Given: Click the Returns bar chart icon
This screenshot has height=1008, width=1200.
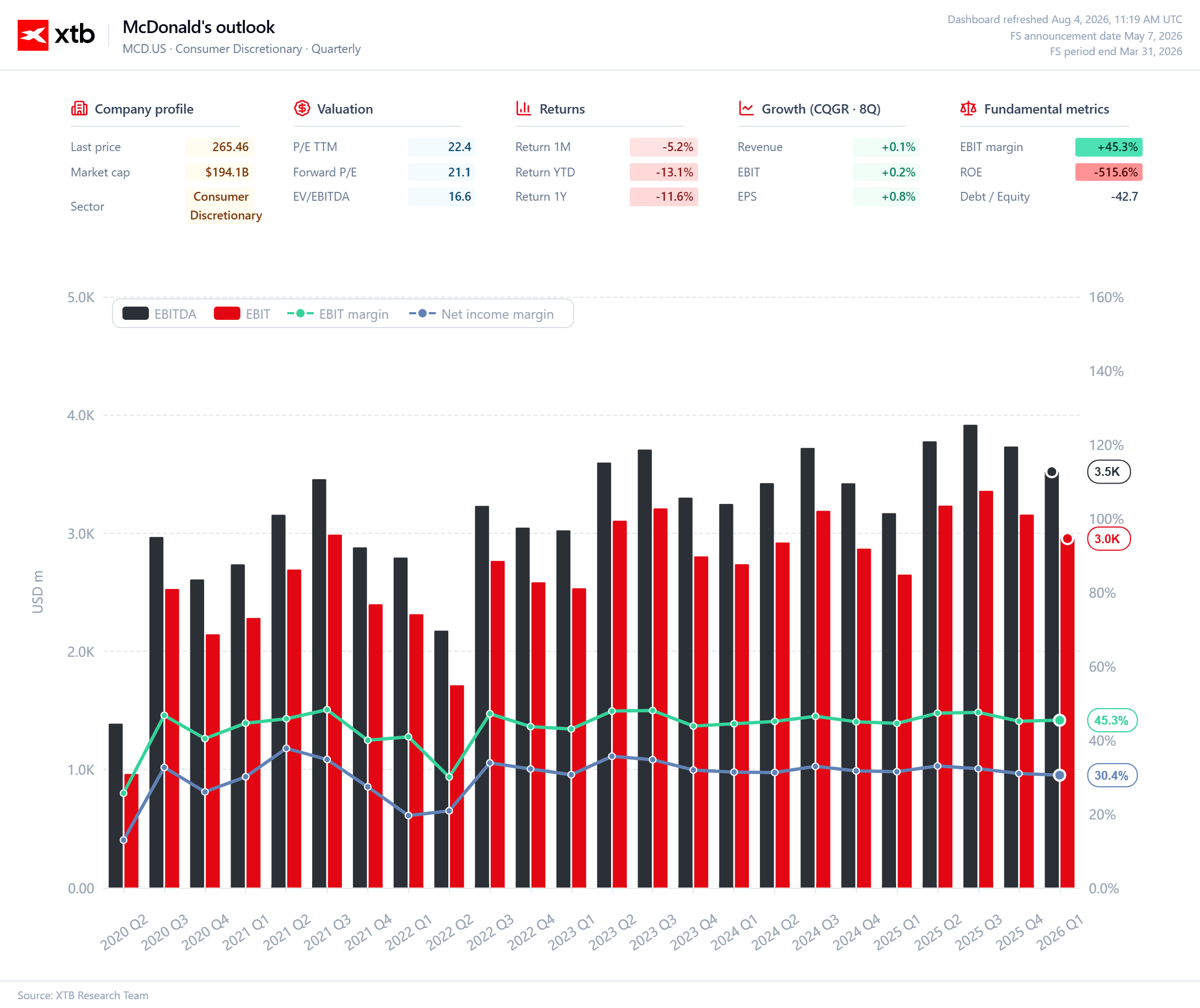Looking at the screenshot, I should (523, 109).
